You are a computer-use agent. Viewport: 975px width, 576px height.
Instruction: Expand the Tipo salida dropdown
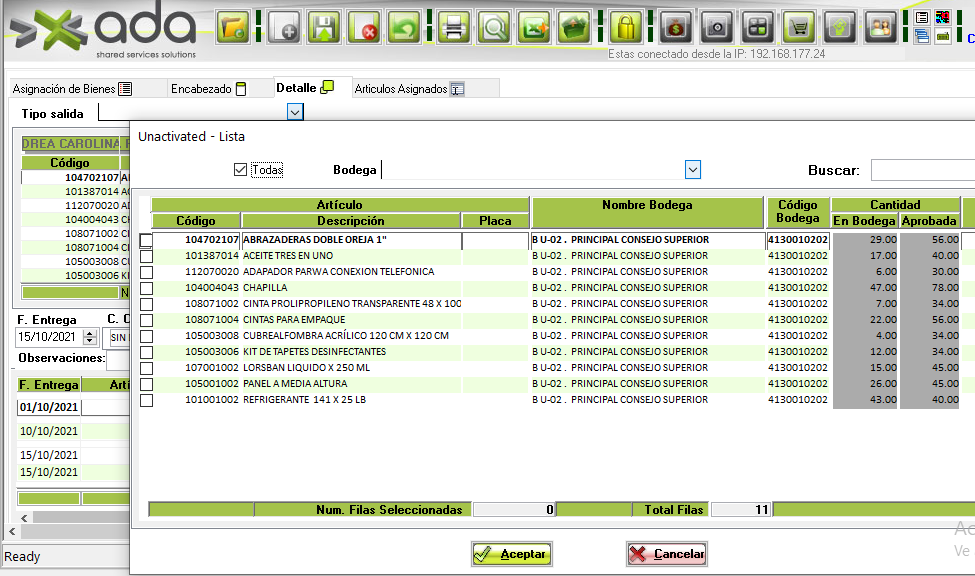294,113
